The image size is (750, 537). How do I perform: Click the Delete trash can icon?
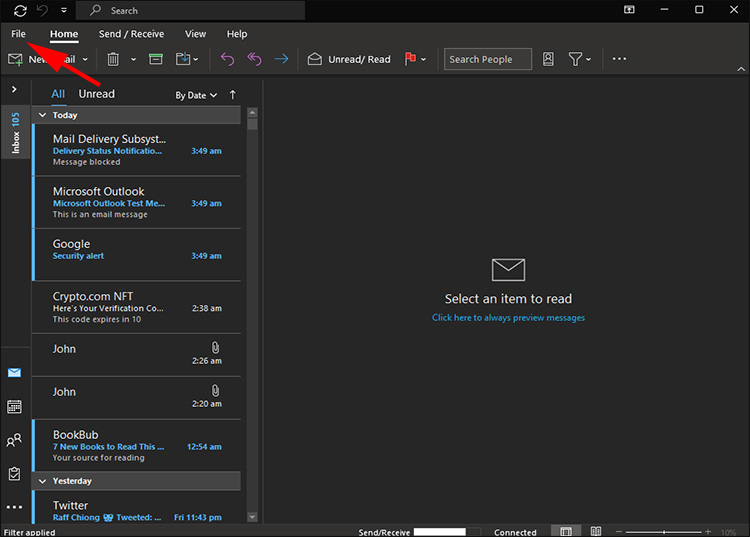pos(114,59)
